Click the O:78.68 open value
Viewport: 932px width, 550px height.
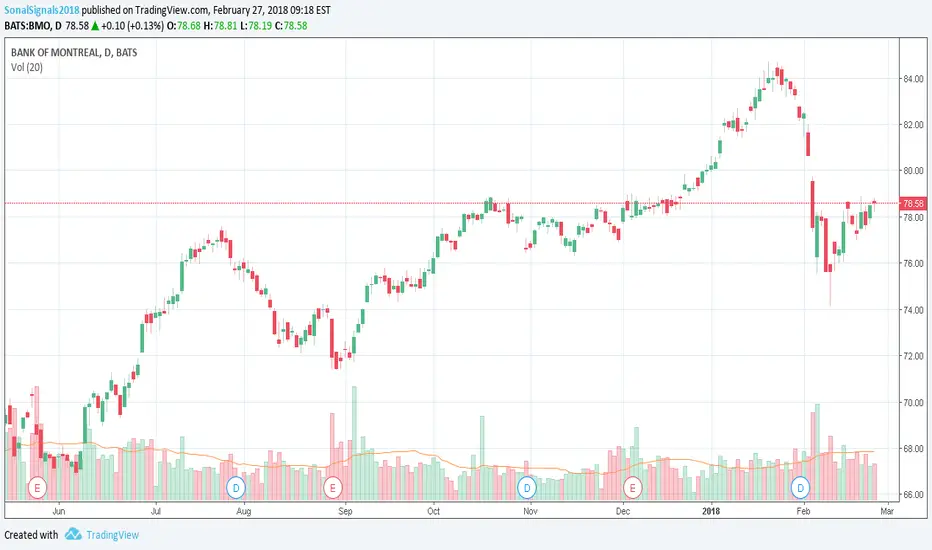tap(185, 26)
